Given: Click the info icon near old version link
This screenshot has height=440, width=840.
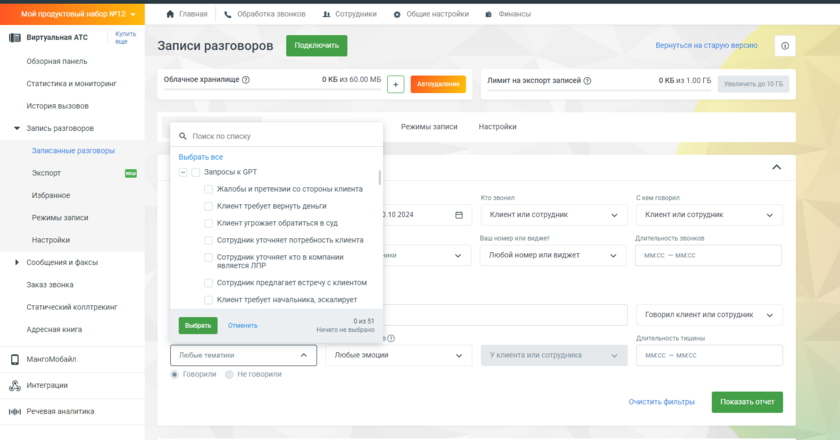Looking at the screenshot, I should tap(785, 46).
